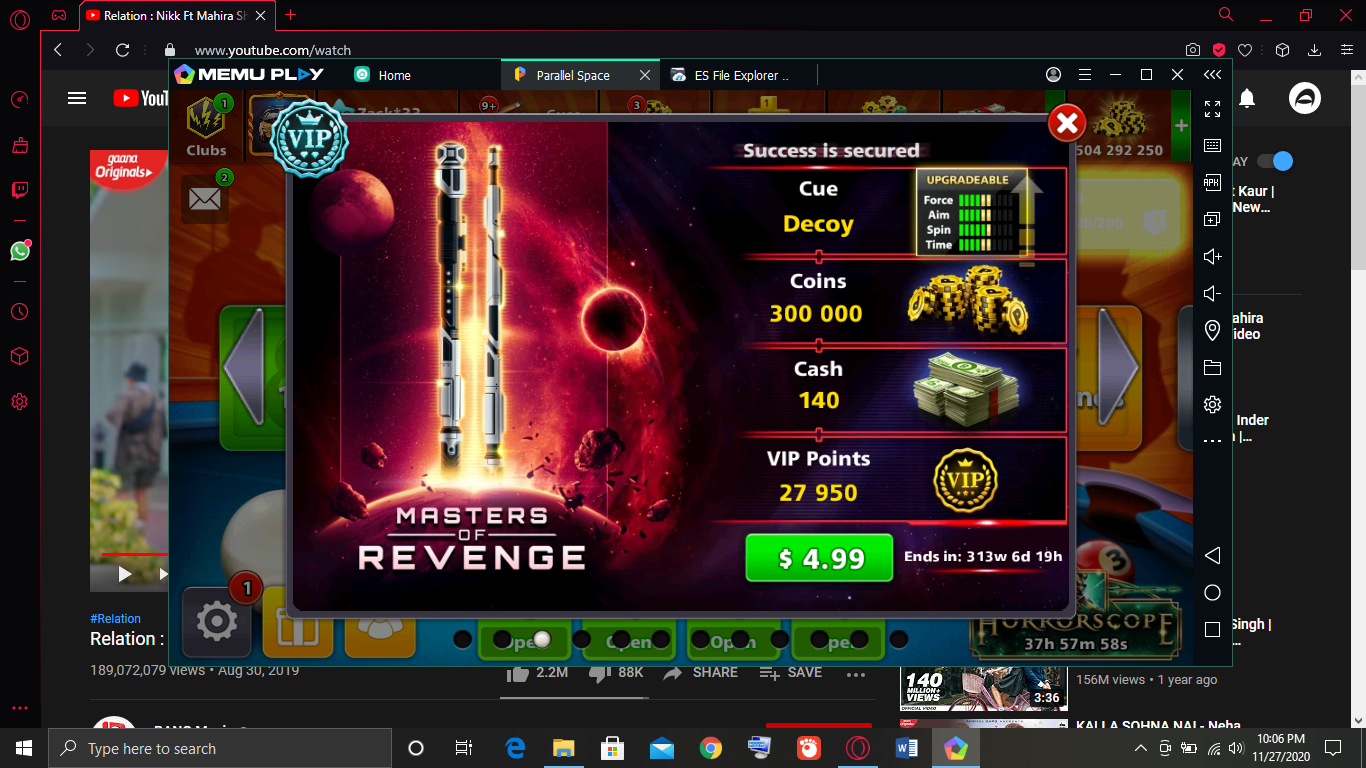1366x768 pixels.
Task: Open File Explorer from the taskbar
Action: (564, 748)
